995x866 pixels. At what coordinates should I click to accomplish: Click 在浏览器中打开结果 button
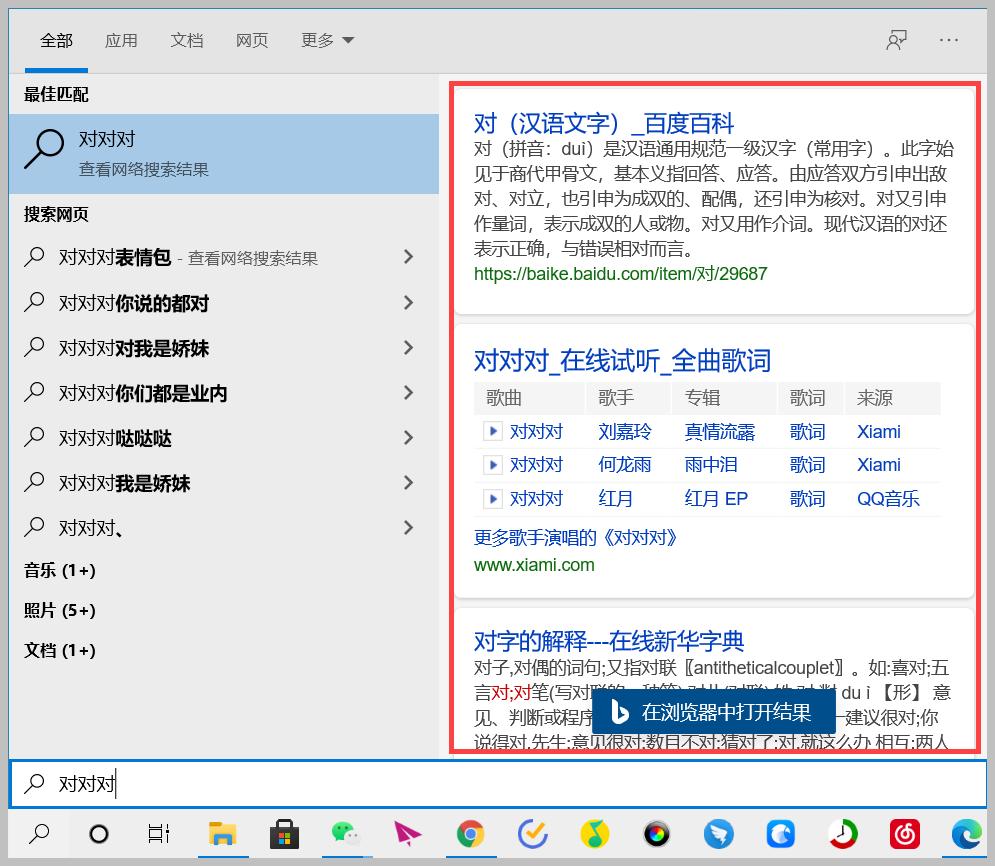(714, 712)
